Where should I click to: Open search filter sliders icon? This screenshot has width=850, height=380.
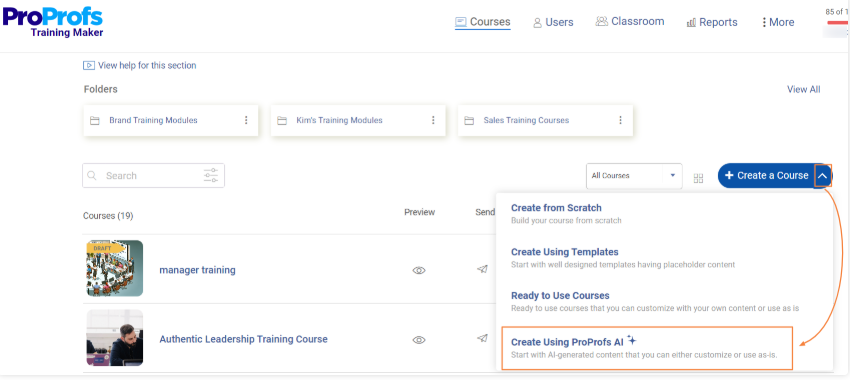[x=211, y=176]
